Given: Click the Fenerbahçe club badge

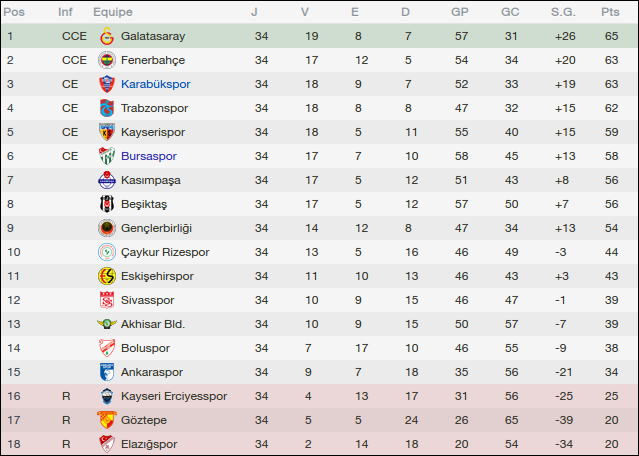Looking at the screenshot, I should (106, 60).
